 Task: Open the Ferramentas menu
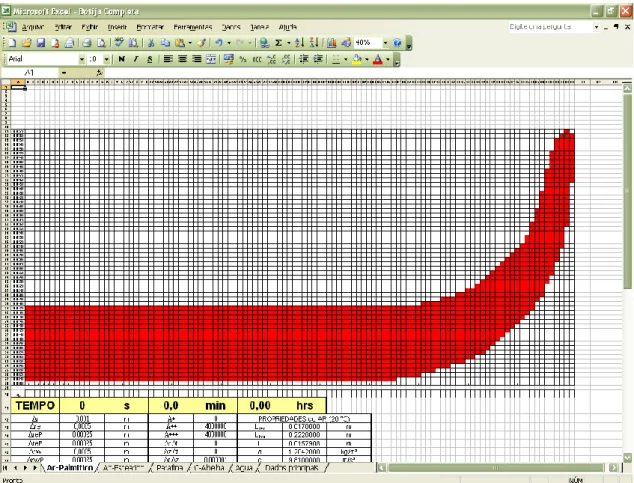(193, 27)
